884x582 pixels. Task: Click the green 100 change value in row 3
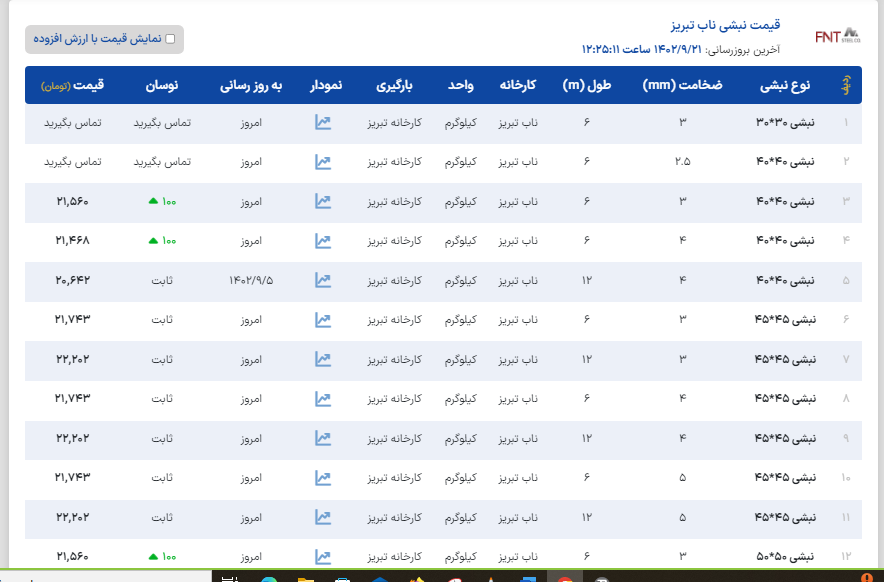point(162,202)
